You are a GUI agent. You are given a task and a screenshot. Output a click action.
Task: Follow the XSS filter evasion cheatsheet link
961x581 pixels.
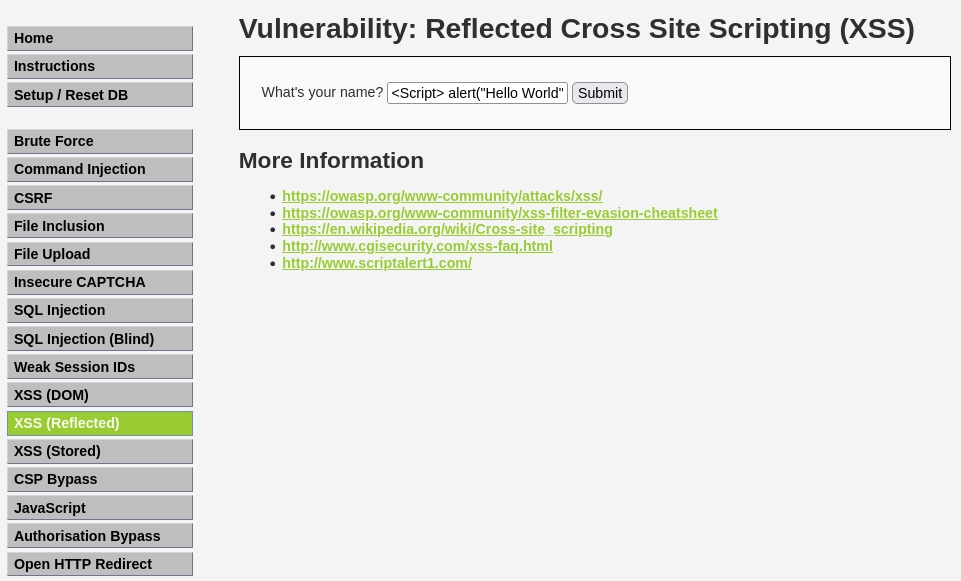(x=499, y=213)
